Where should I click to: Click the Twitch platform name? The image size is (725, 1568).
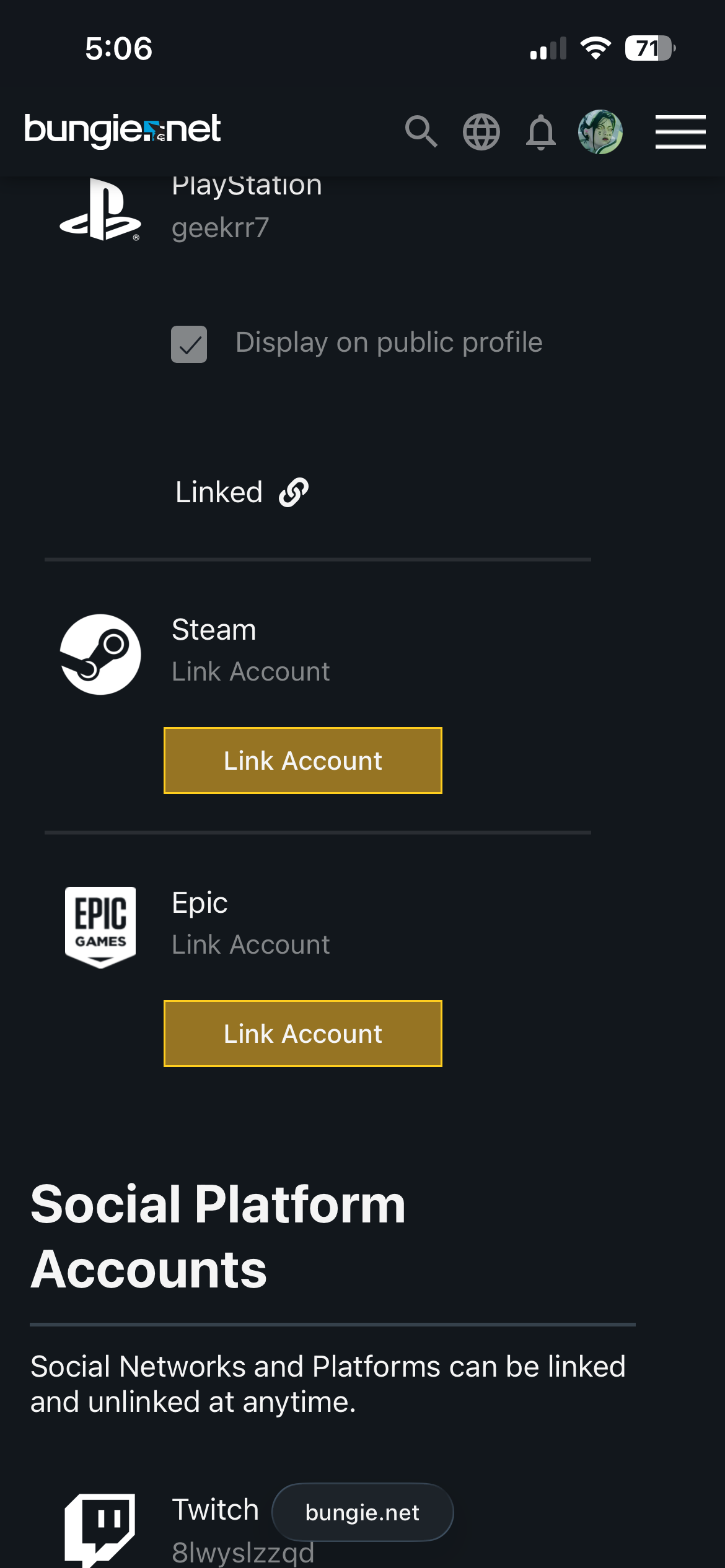click(x=215, y=1510)
